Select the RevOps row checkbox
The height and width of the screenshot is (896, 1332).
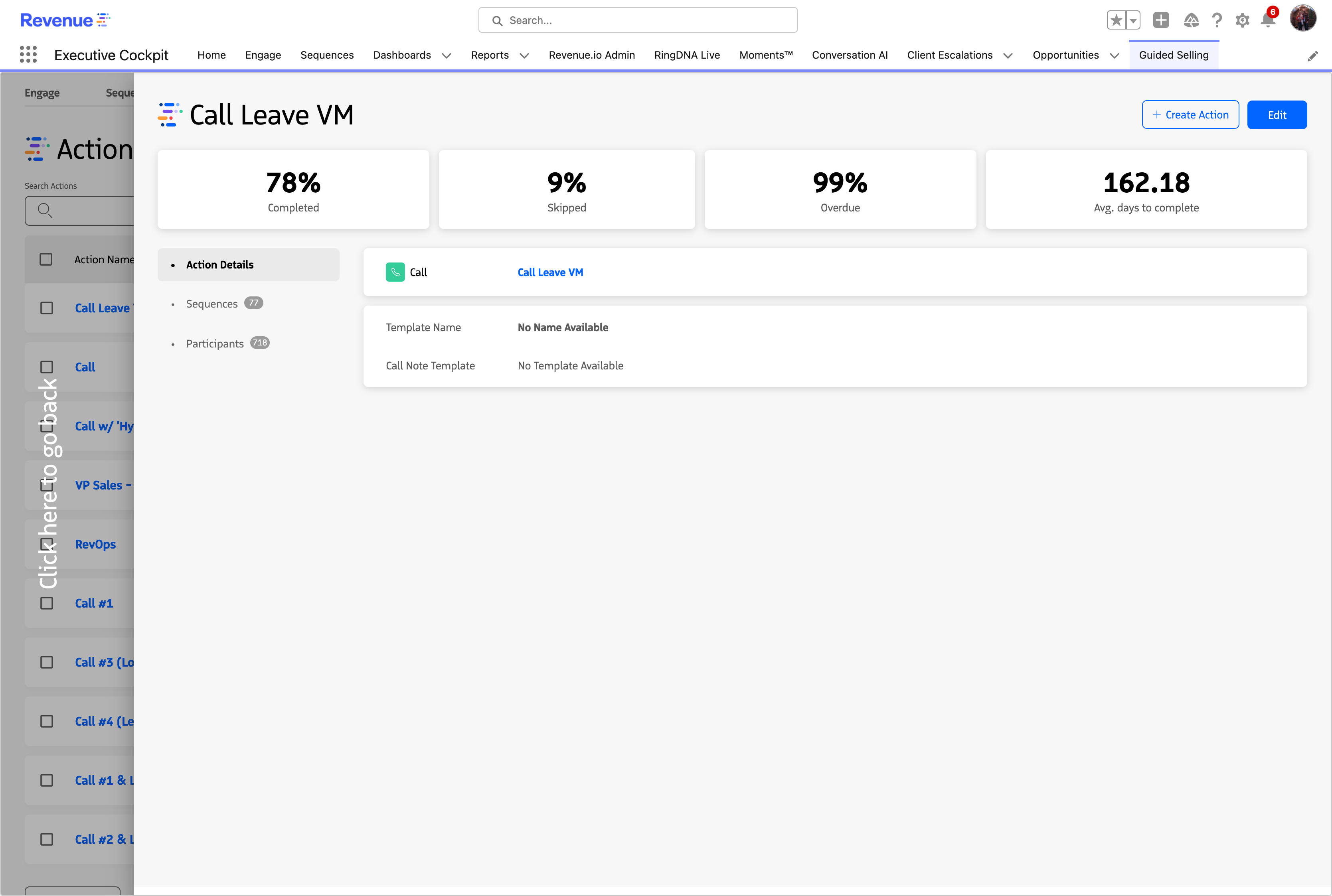pyautogui.click(x=47, y=544)
